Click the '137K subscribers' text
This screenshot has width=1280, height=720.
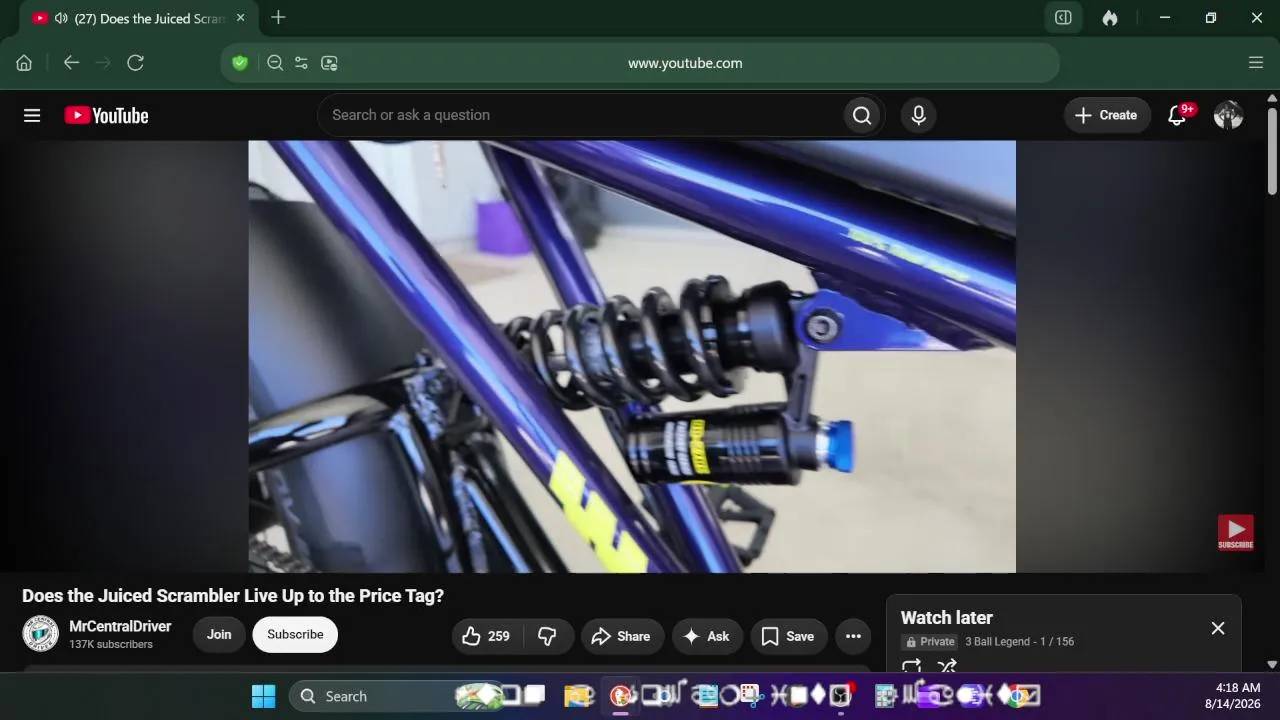click(111, 645)
